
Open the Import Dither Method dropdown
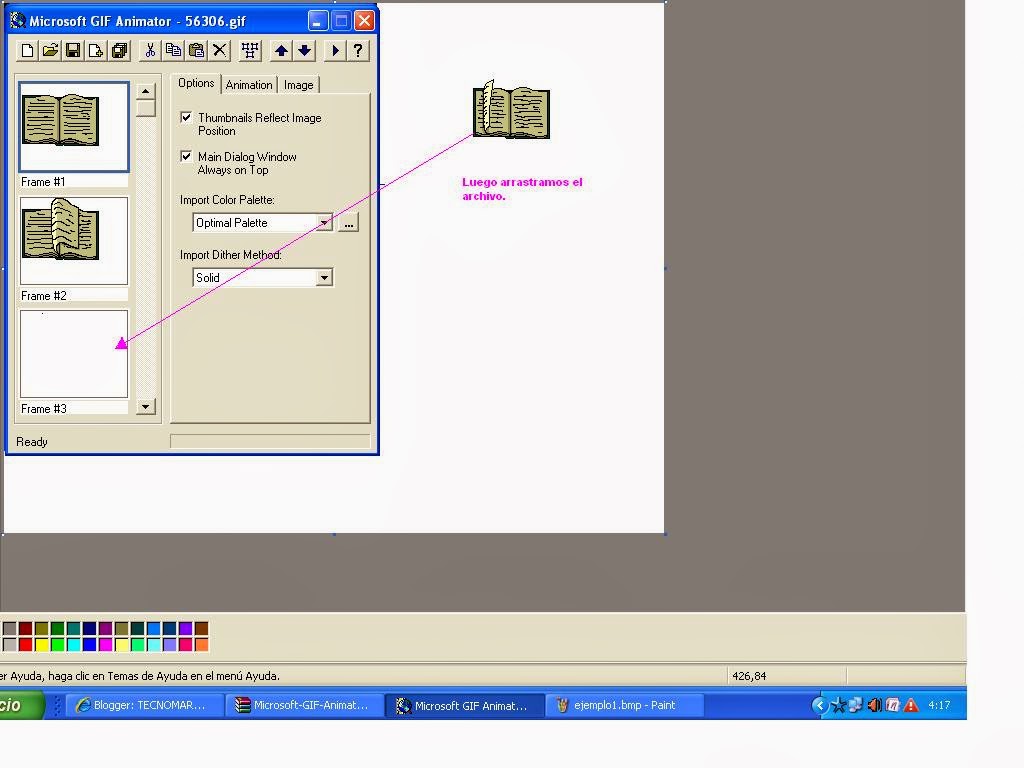click(324, 278)
